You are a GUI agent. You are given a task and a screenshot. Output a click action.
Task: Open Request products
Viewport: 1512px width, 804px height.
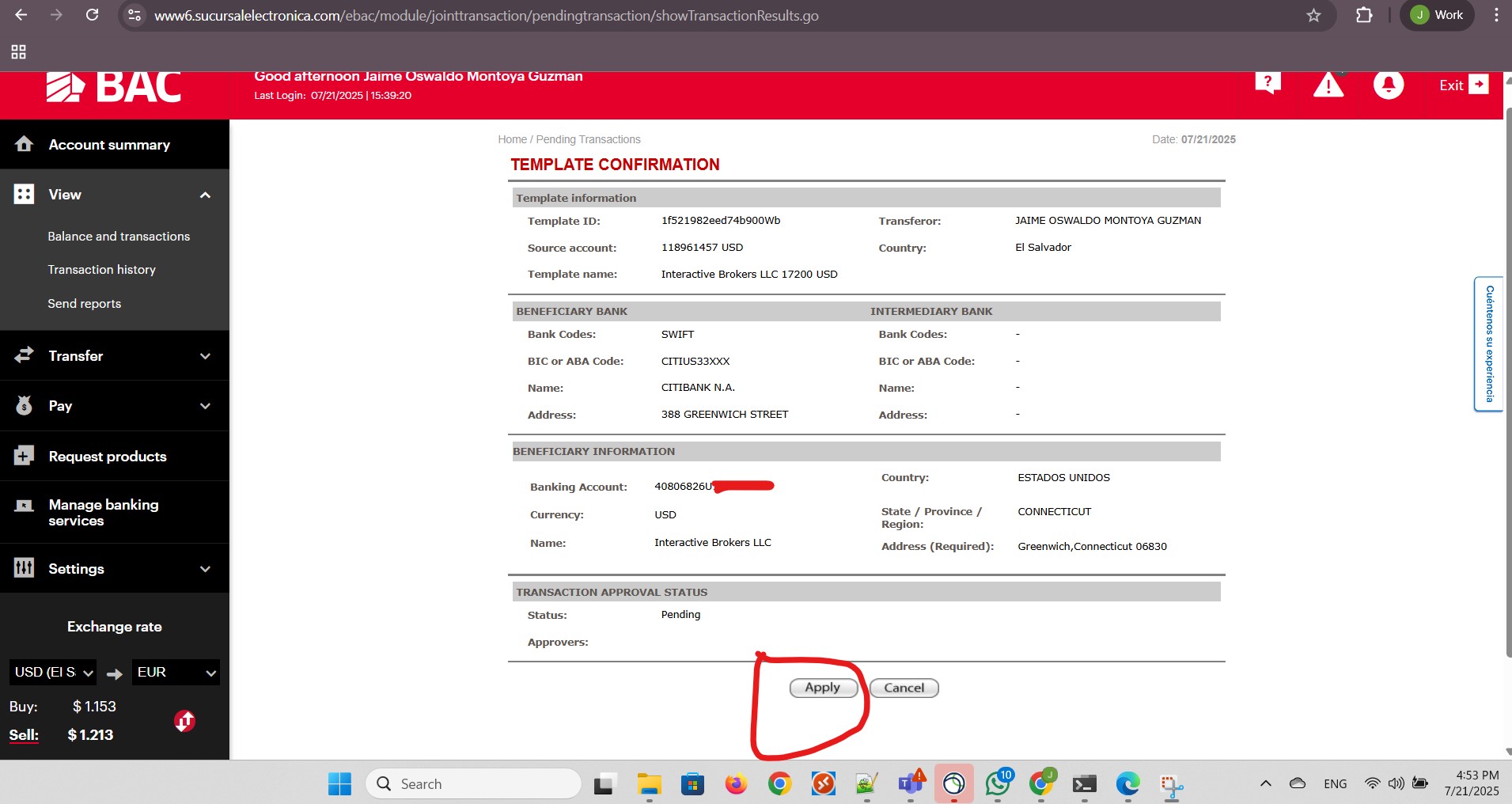point(115,457)
